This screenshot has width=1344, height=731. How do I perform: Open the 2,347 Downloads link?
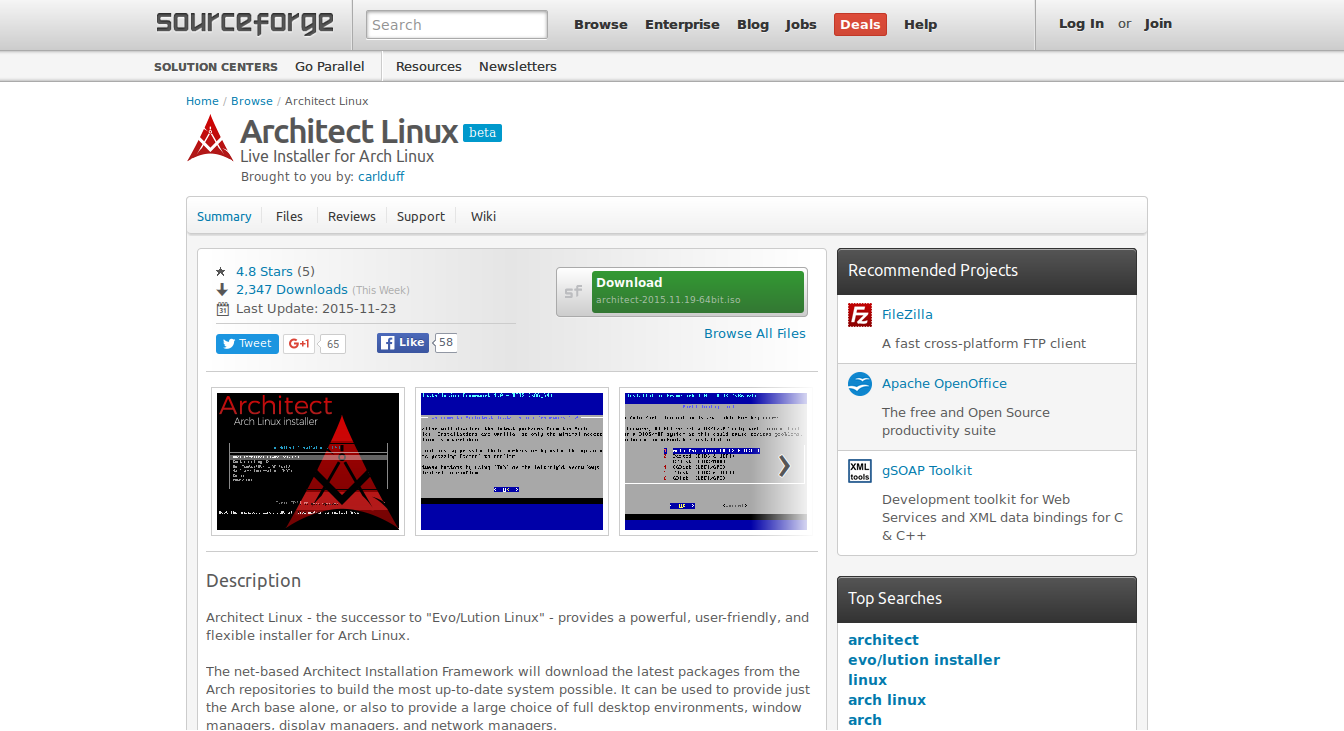coord(292,289)
